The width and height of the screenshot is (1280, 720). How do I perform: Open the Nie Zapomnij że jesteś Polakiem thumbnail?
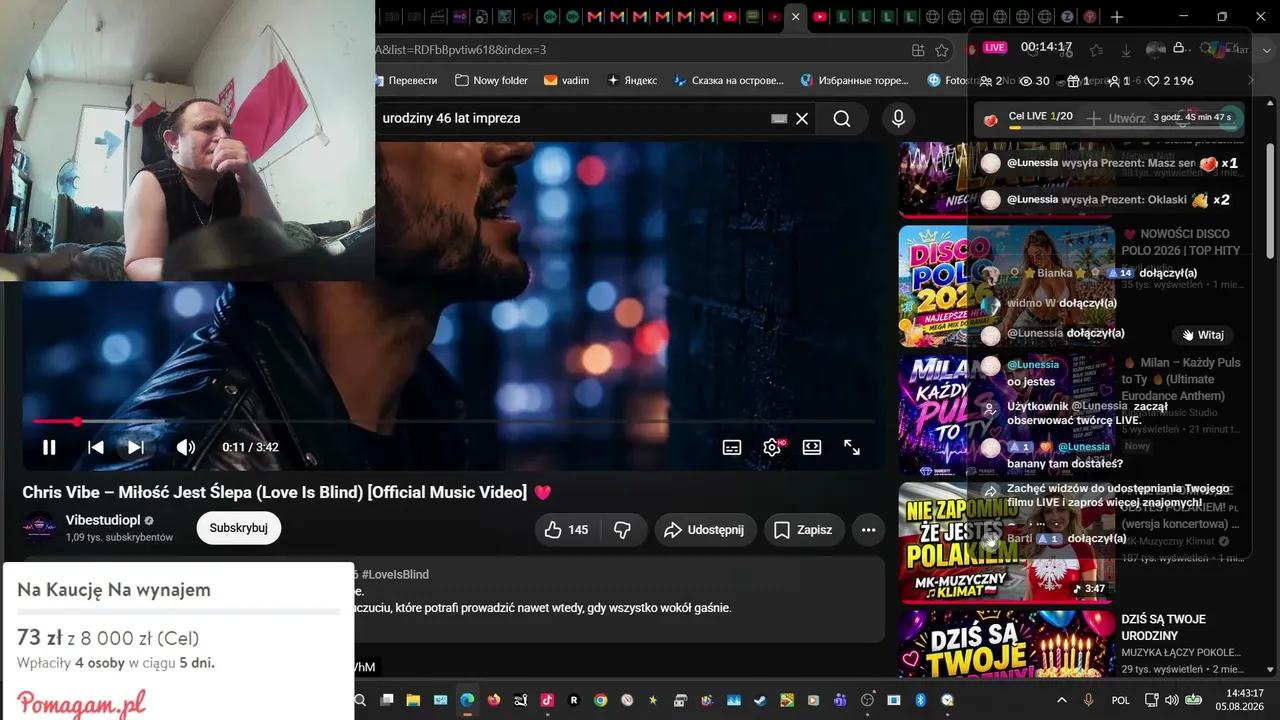(x=1006, y=543)
